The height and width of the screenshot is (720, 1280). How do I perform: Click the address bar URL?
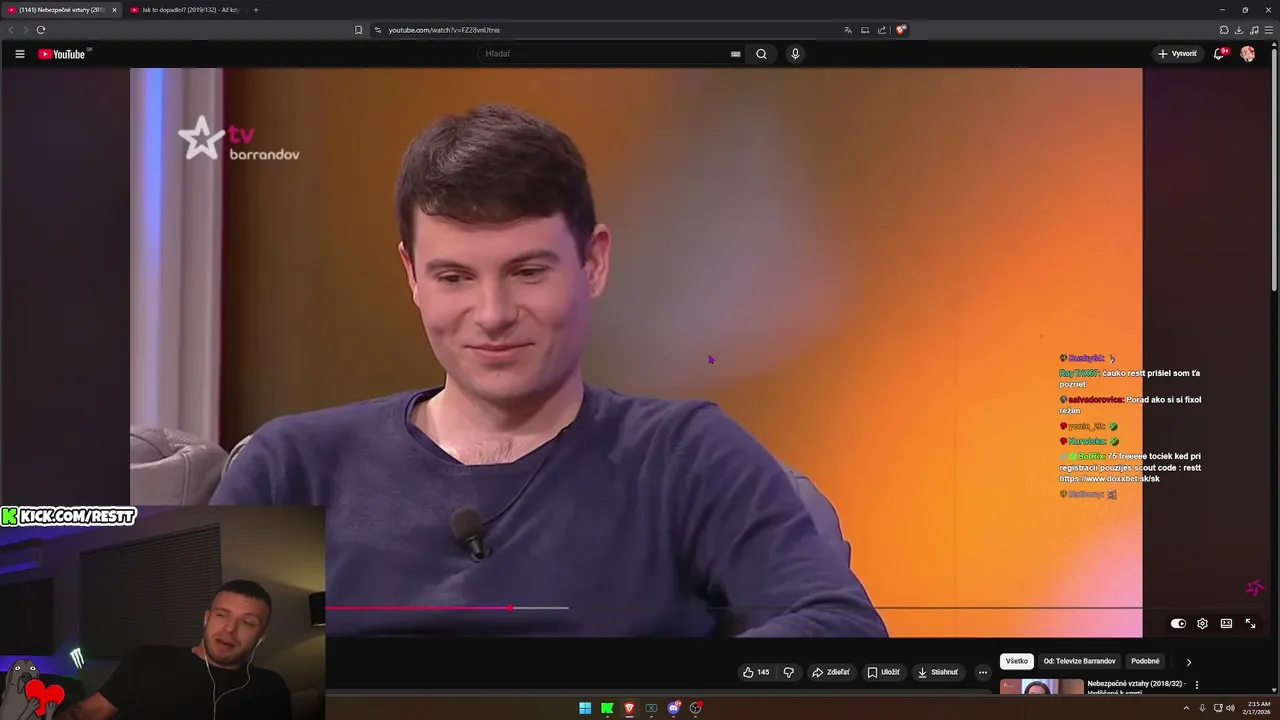[444, 30]
